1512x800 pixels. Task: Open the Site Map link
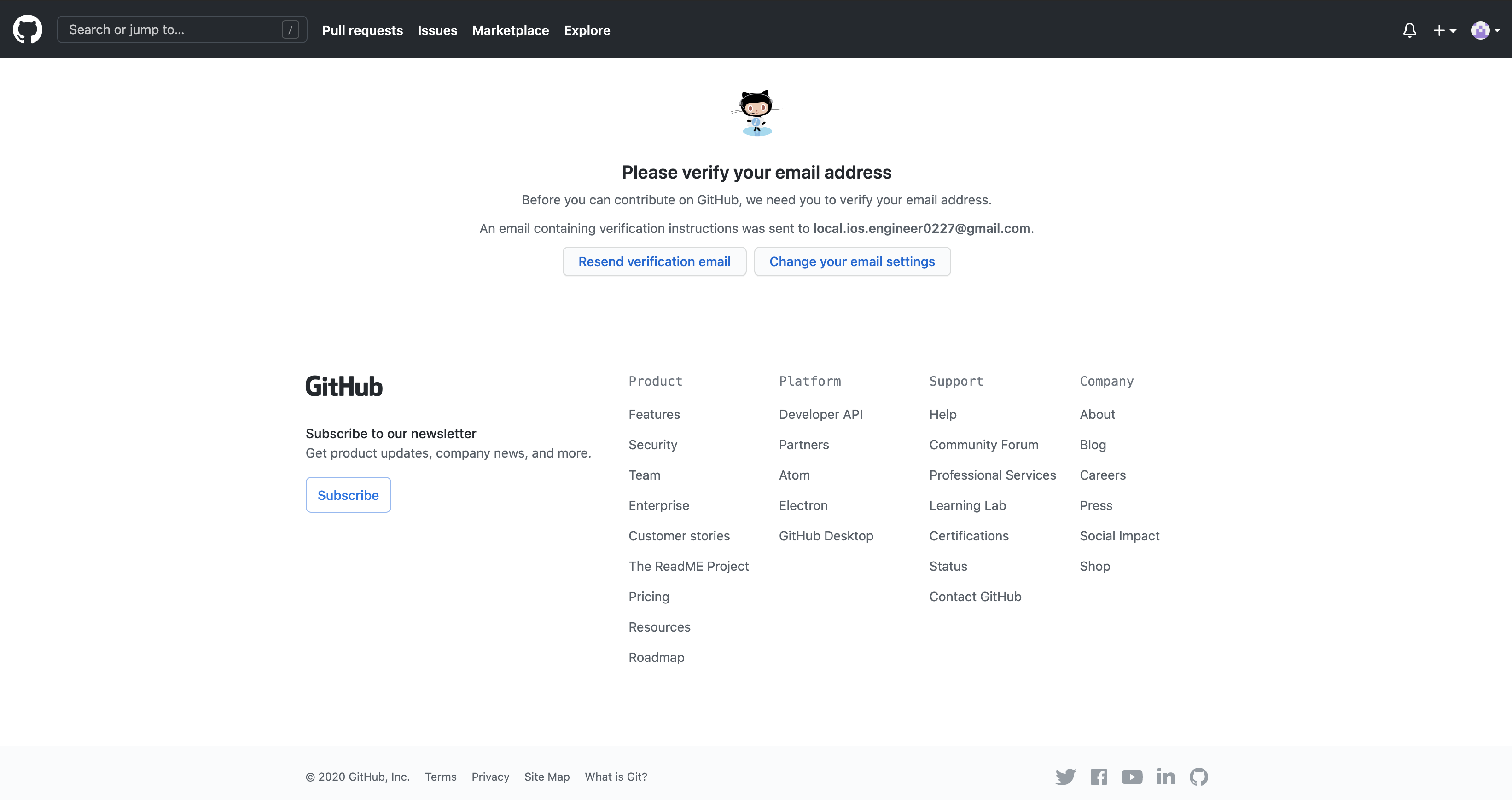547,777
